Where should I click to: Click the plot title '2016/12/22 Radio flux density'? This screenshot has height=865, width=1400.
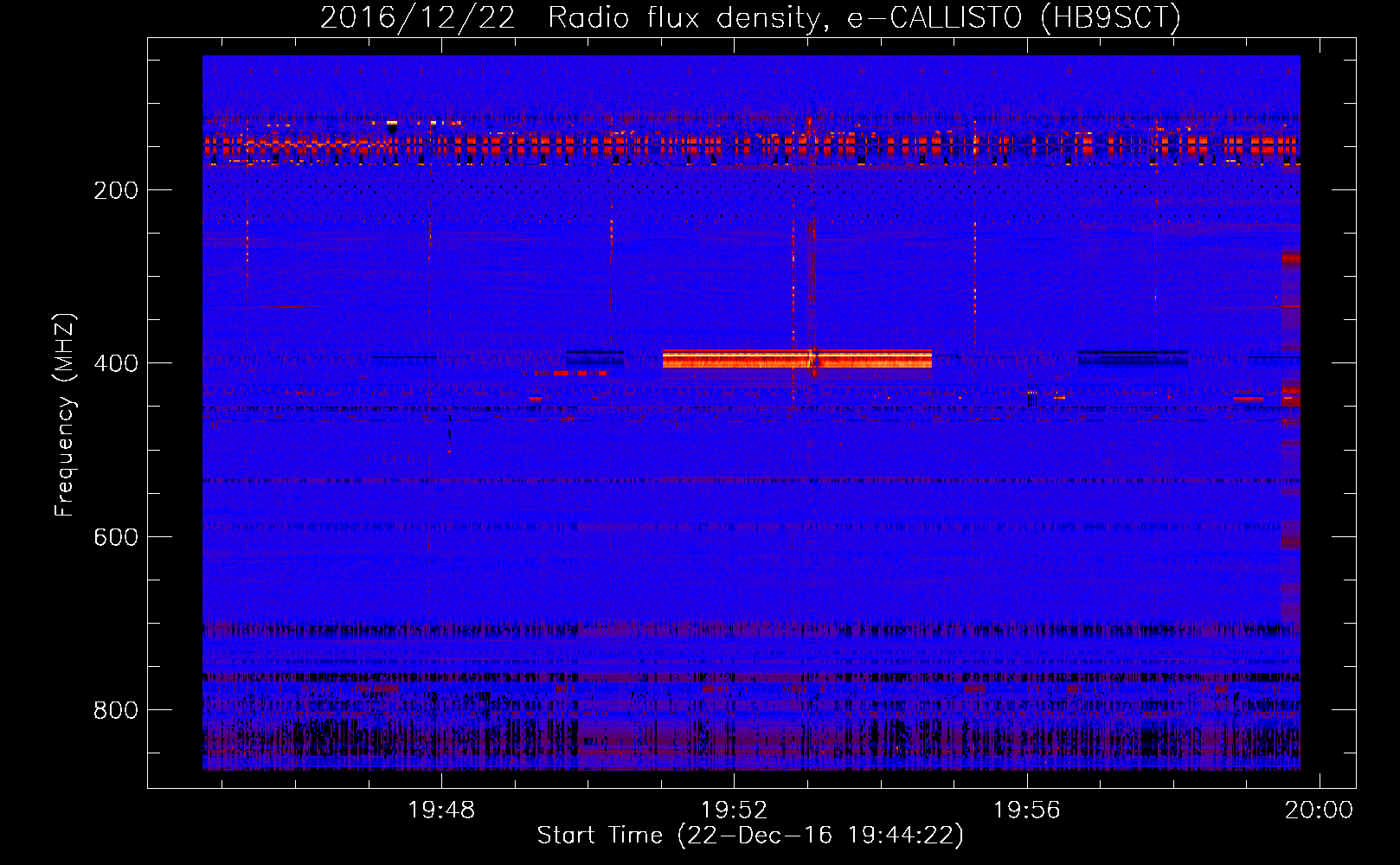[x=750, y=17]
